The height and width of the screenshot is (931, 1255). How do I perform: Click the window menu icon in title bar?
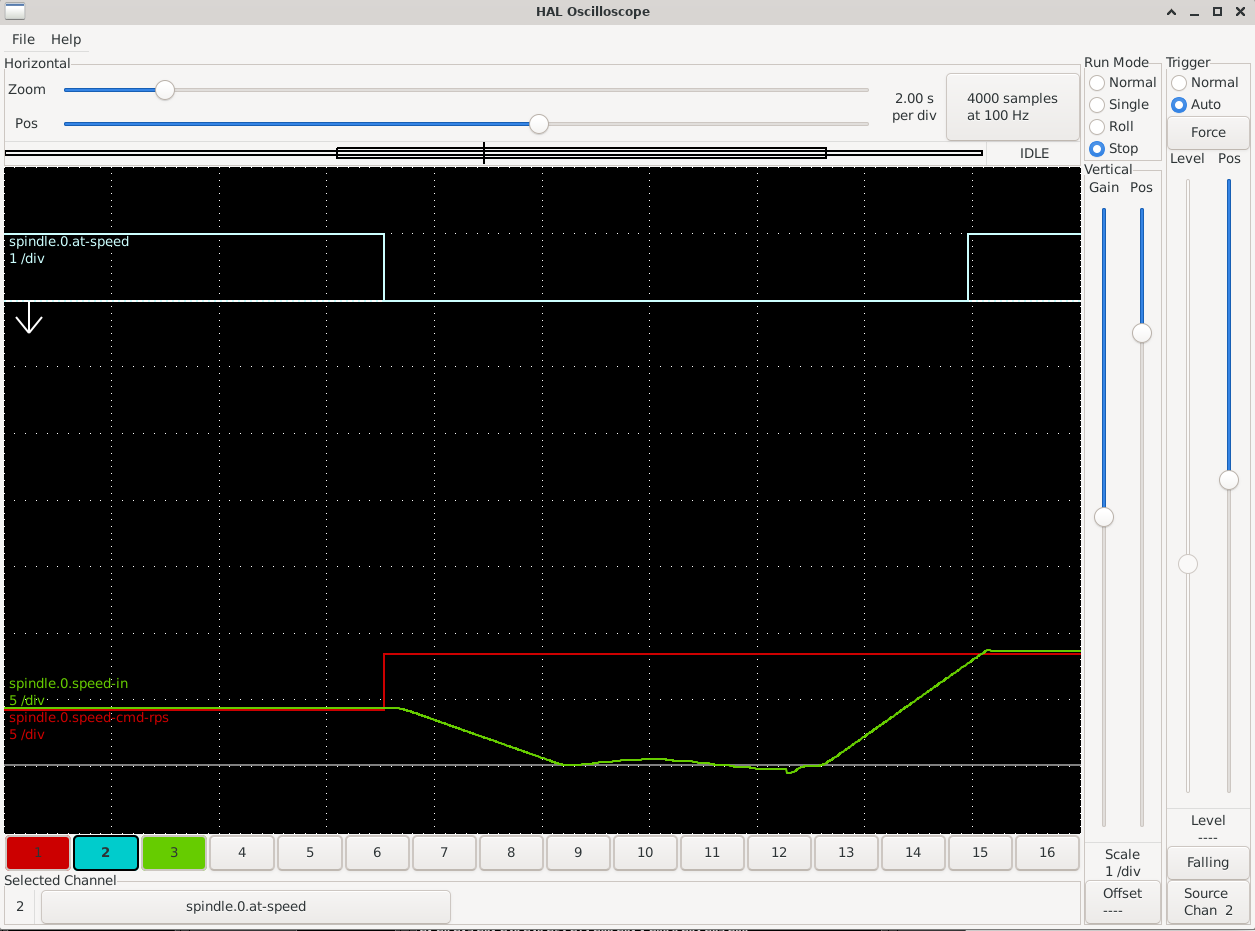(15, 11)
